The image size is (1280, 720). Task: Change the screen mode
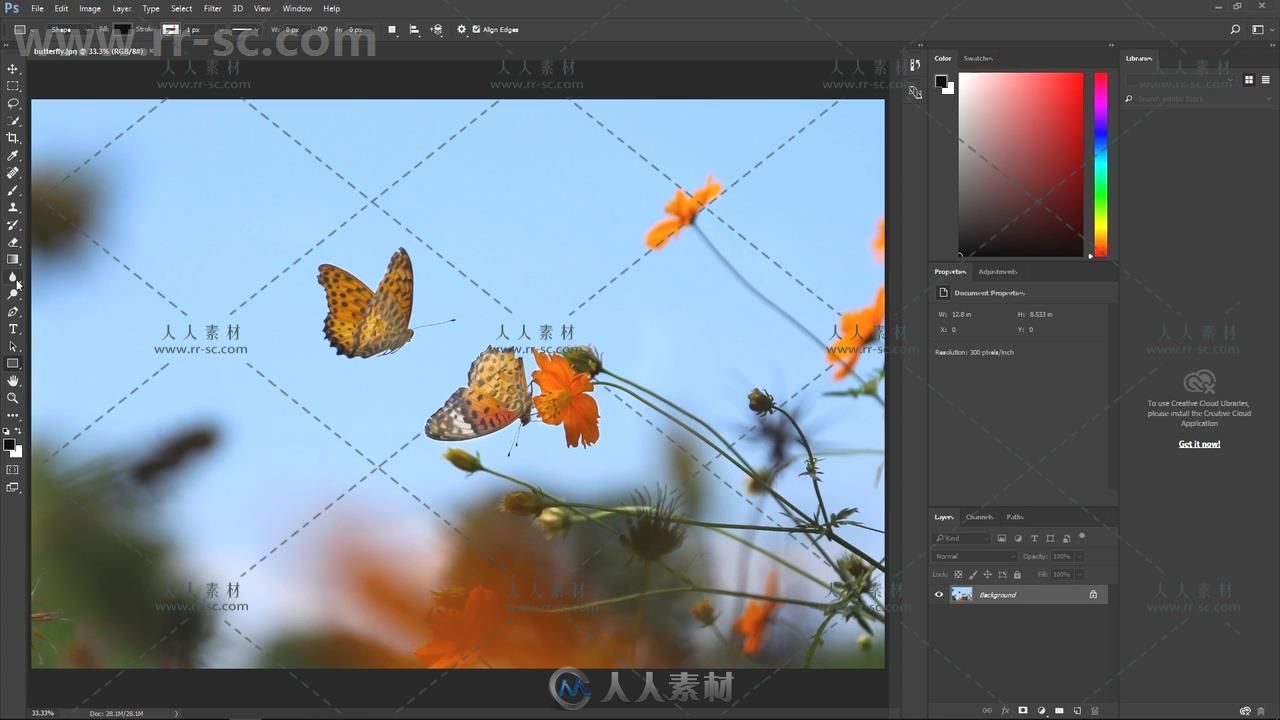tap(13, 488)
